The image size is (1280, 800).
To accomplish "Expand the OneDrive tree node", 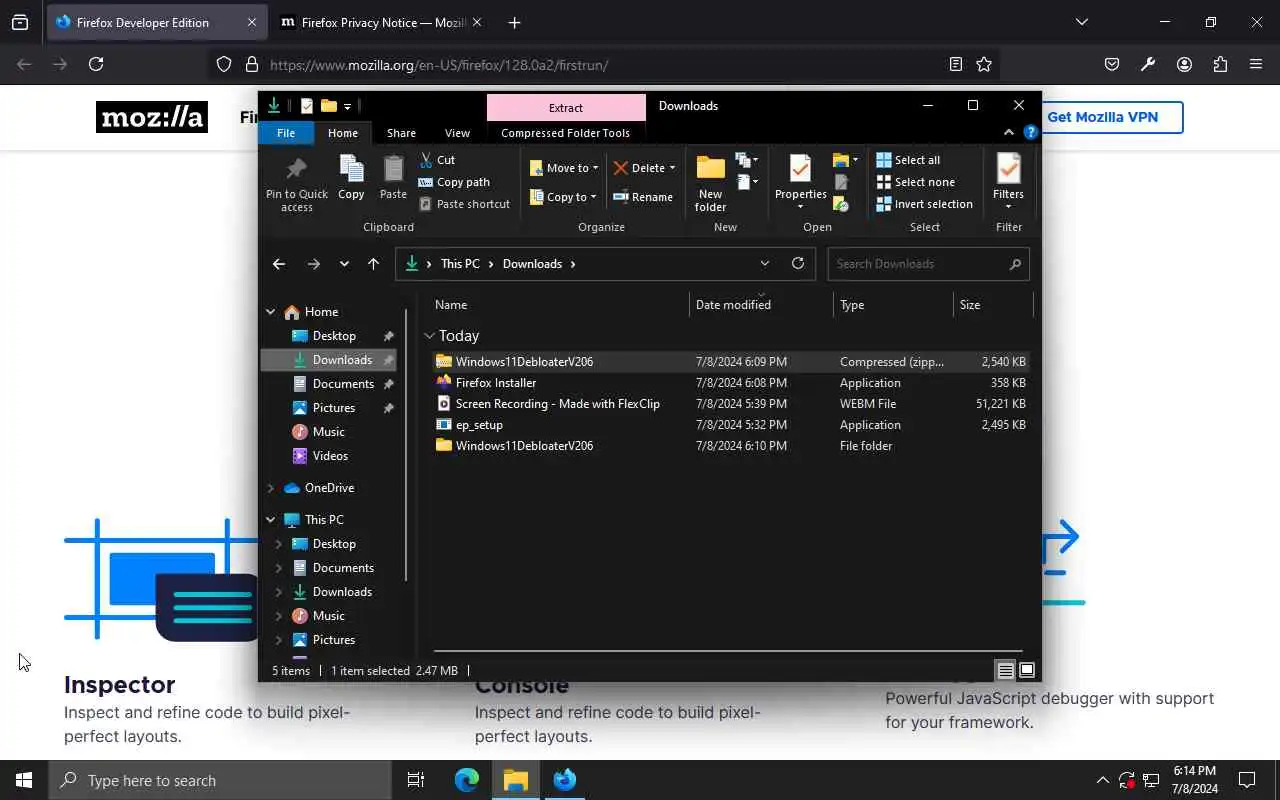I will click(x=270, y=488).
